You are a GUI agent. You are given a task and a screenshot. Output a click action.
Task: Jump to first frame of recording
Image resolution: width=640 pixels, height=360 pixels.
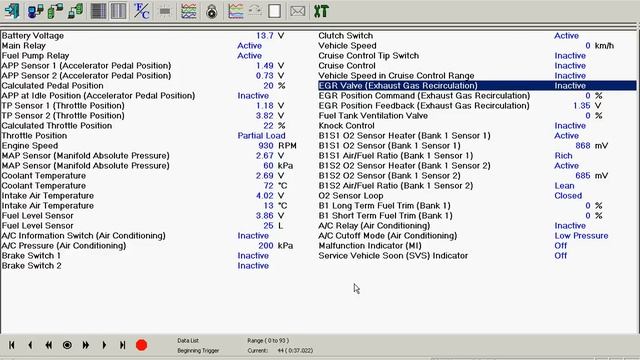click(x=11, y=345)
